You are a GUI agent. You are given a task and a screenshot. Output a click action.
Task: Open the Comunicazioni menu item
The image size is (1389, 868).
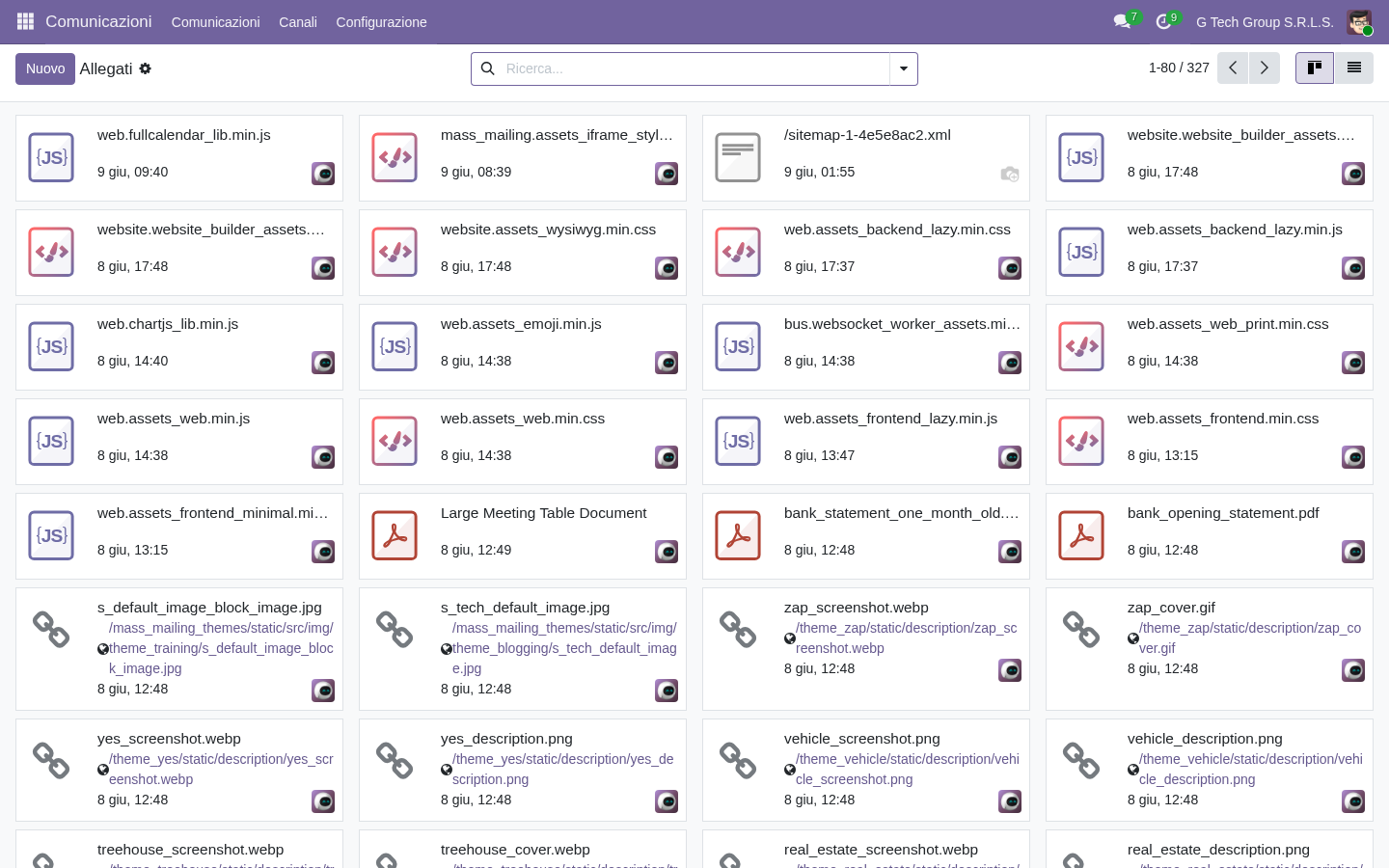(215, 22)
